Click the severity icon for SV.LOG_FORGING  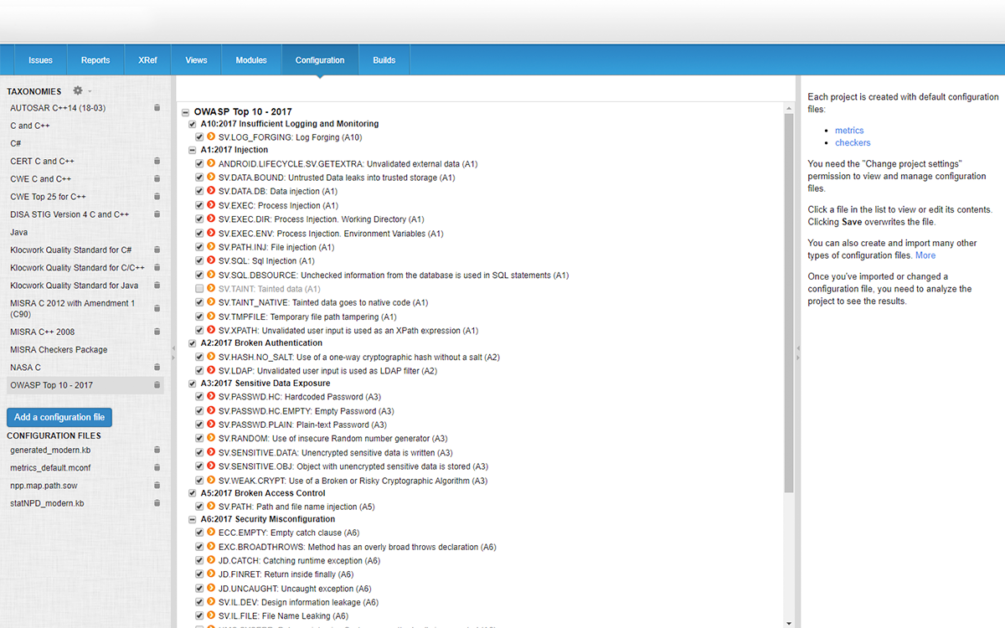coord(211,137)
